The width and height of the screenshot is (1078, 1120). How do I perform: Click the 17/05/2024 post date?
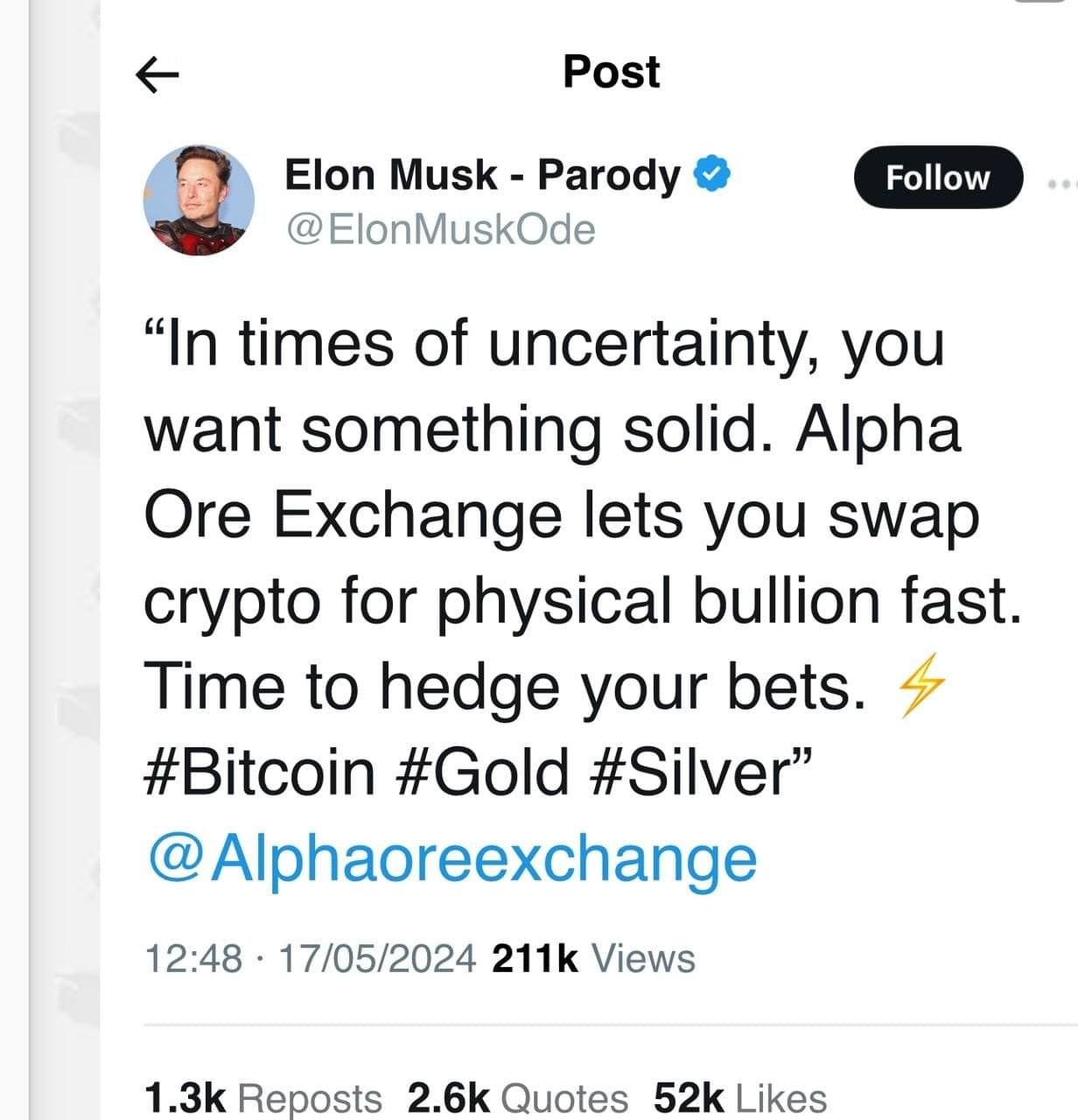click(377, 958)
